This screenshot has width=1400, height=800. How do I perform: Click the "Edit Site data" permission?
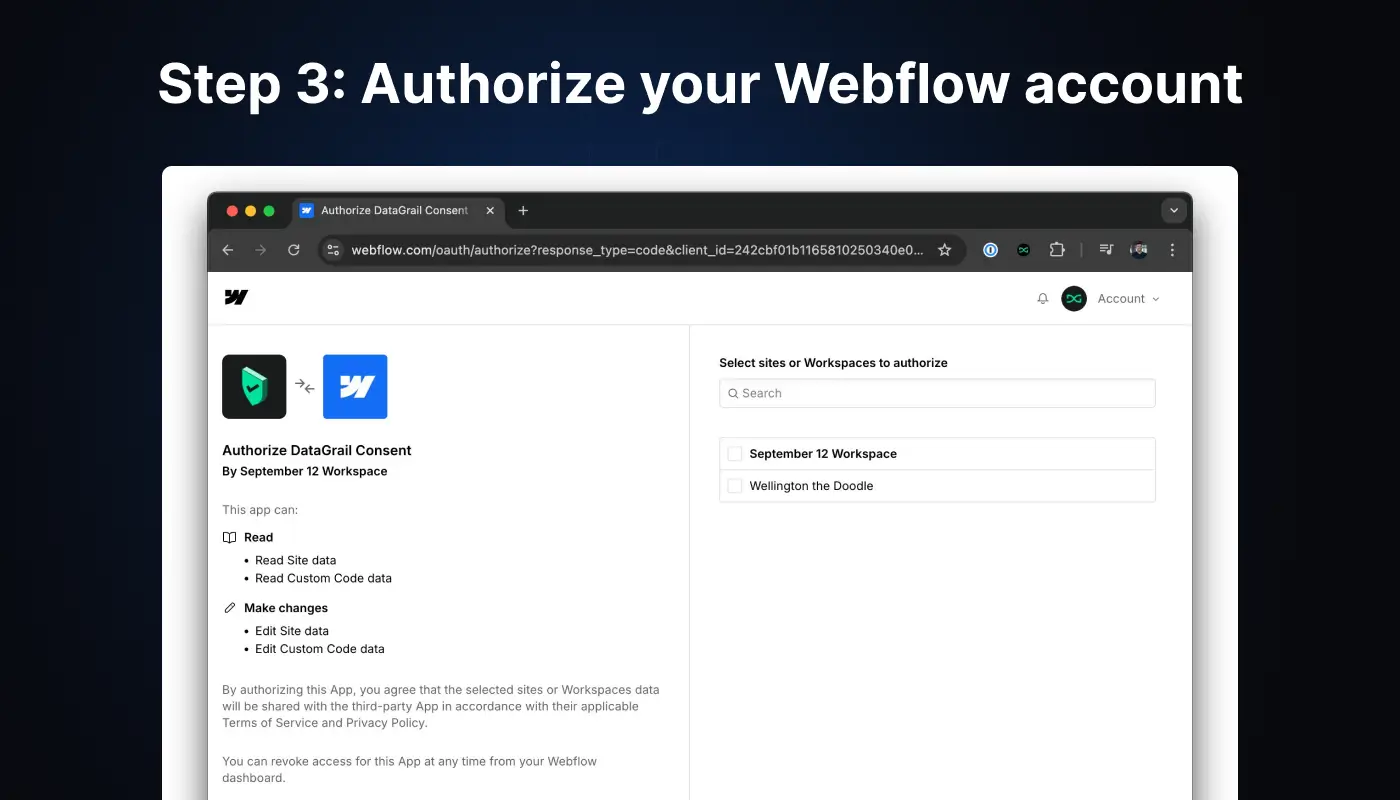[292, 631]
